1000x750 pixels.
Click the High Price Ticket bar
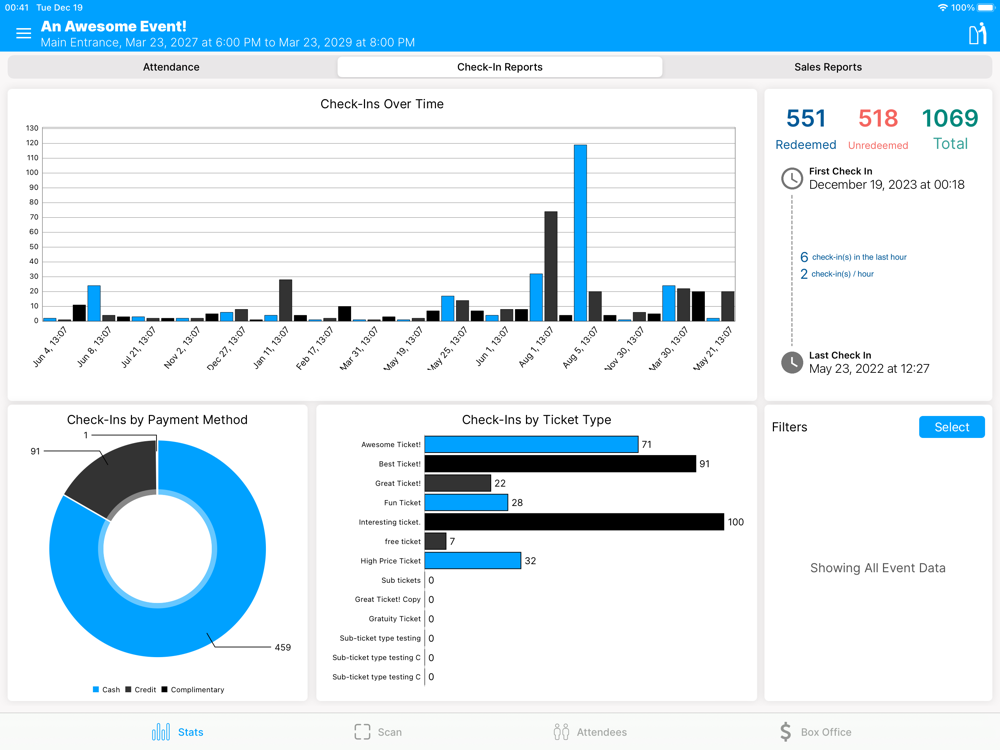point(473,561)
